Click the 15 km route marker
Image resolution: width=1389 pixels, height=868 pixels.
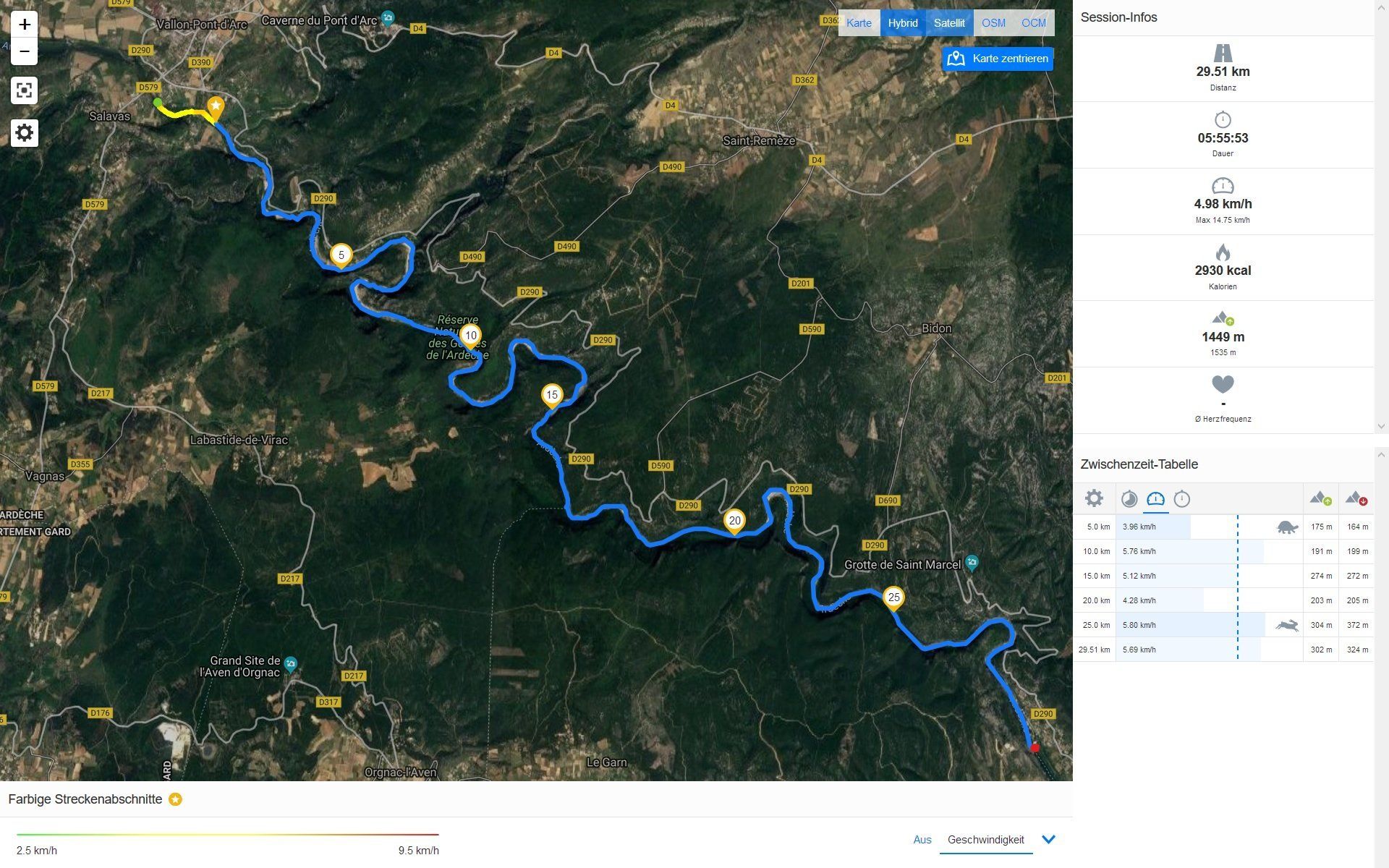click(552, 396)
